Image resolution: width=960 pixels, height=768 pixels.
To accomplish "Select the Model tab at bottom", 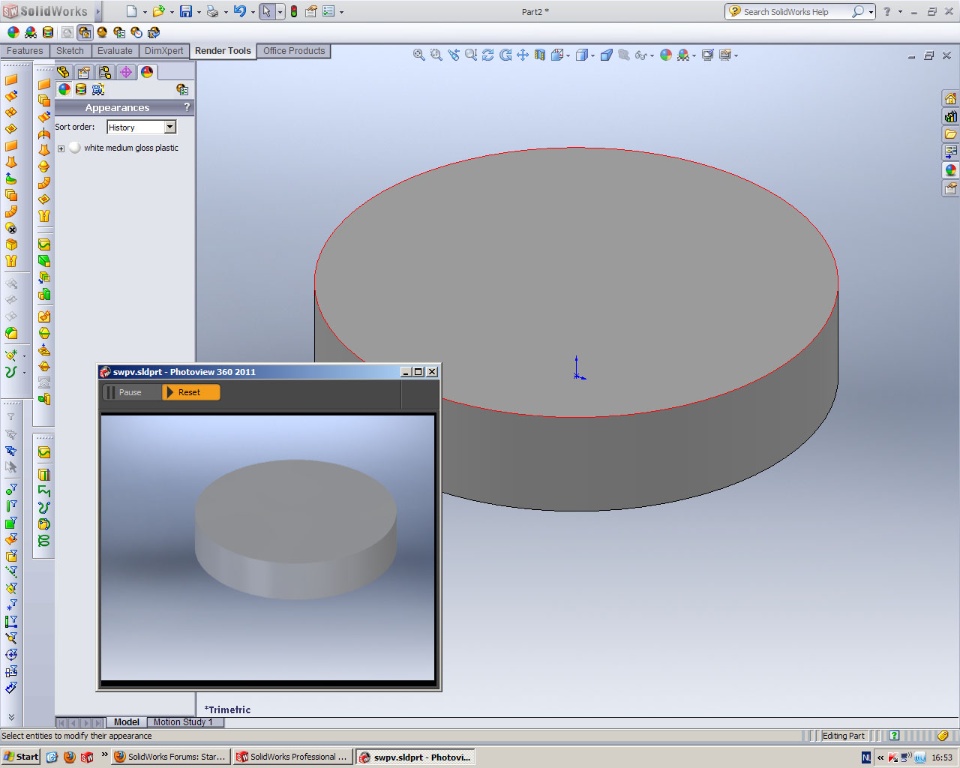I will tap(127, 722).
